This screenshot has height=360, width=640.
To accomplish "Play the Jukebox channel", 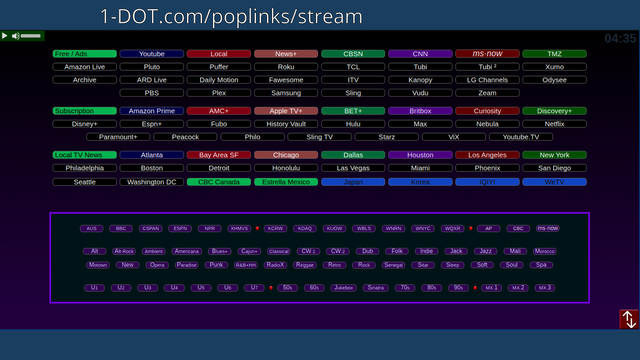I will pyautogui.click(x=343, y=288).
